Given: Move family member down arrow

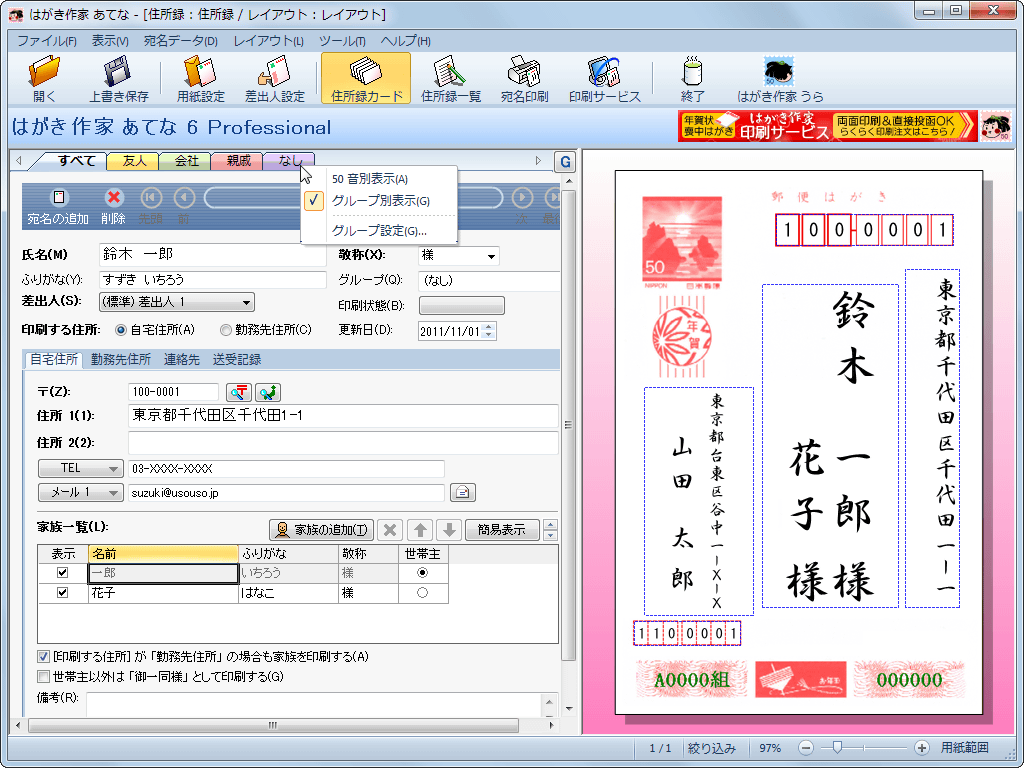Looking at the screenshot, I should [449, 530].
